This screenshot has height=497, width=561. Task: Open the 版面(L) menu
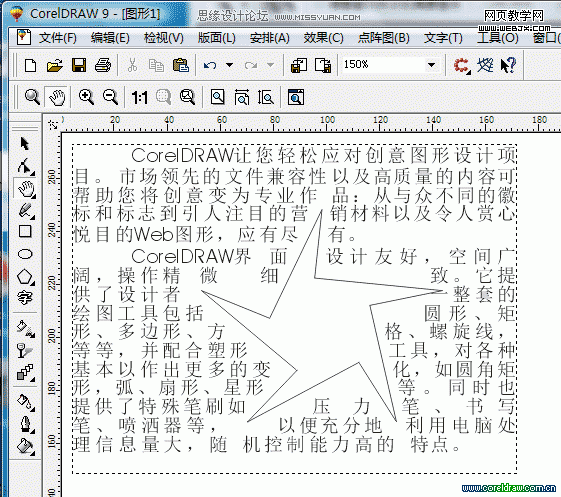click(x=216, y=38)
